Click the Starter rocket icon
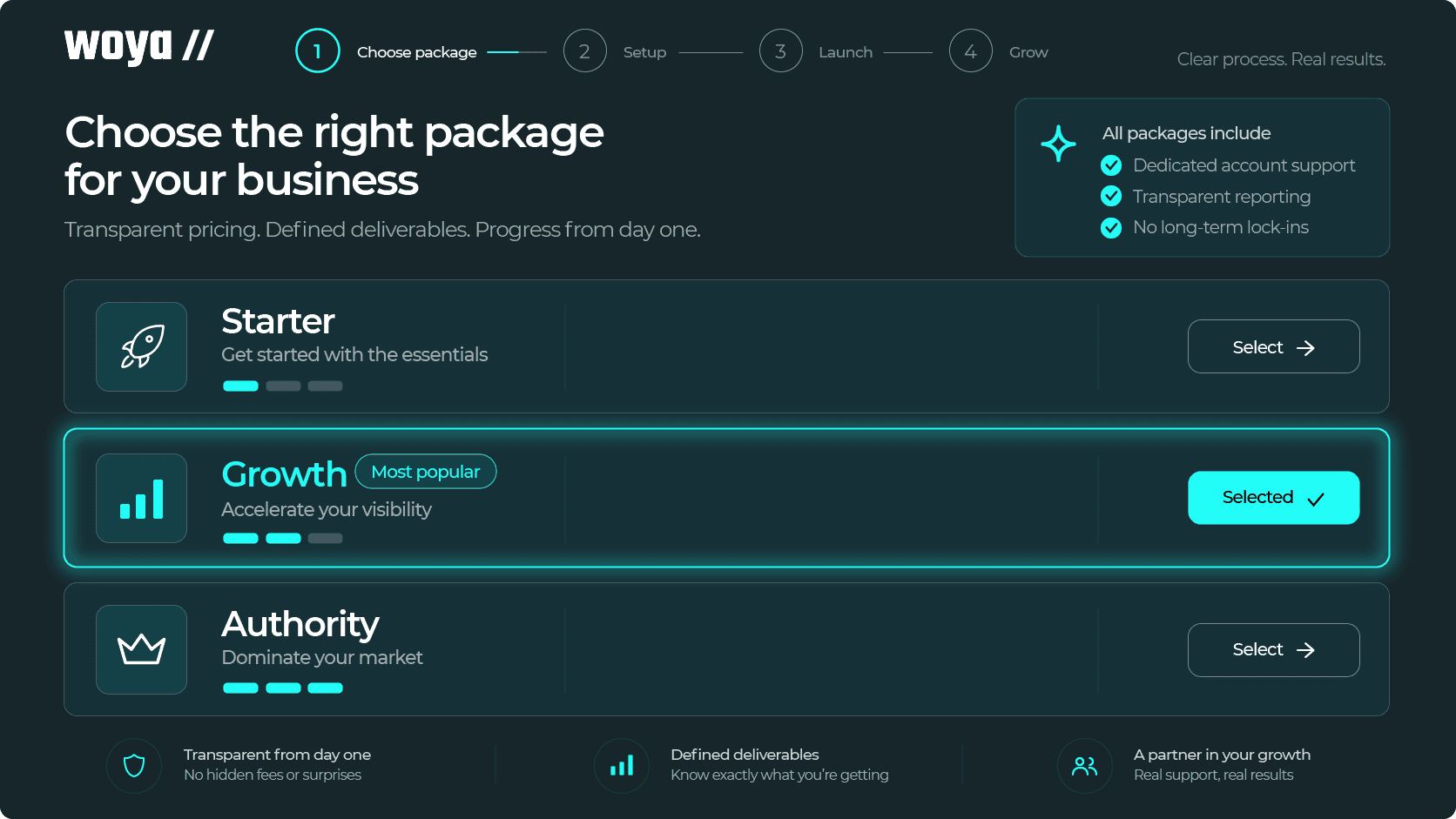Image resolution: width=1456 pixels, height=819 pixels. (x=142, y=346)
